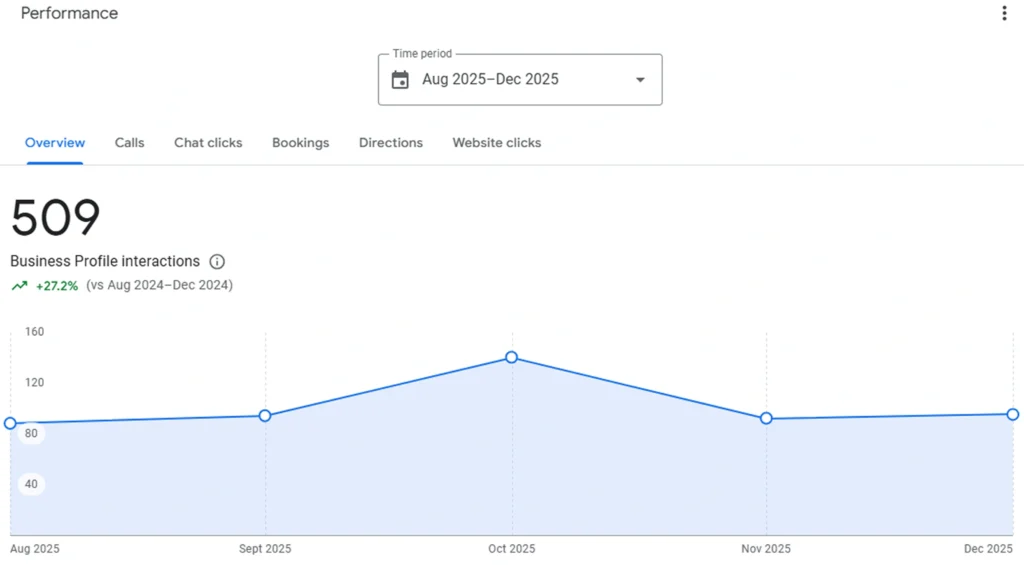
Task: Click the info icon beside Business Profile interactions
Action: click(217, 262)
